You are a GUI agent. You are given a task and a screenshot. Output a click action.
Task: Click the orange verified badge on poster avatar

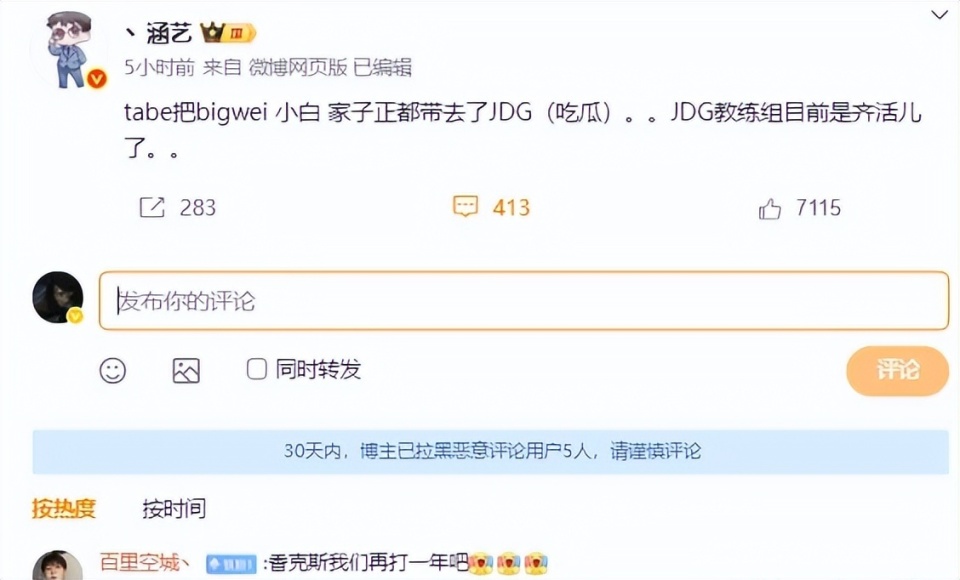pyautogui.click(x=97, y=78)
